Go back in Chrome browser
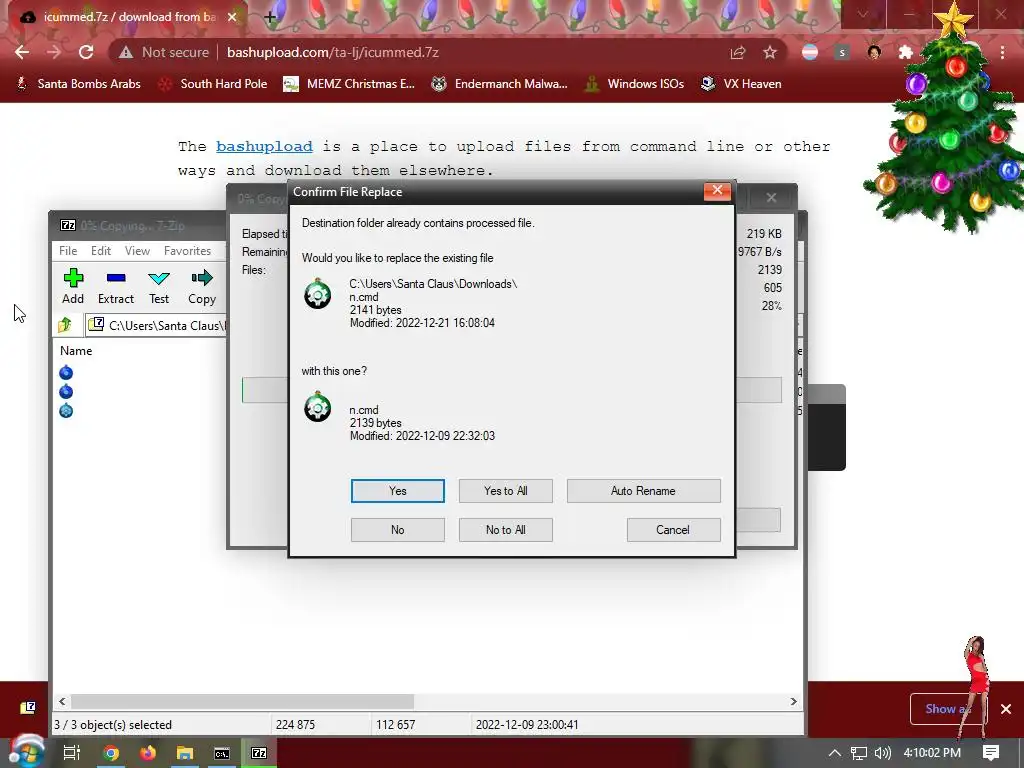The height and width of the screenshot is (768, 1024). point(22,52)
